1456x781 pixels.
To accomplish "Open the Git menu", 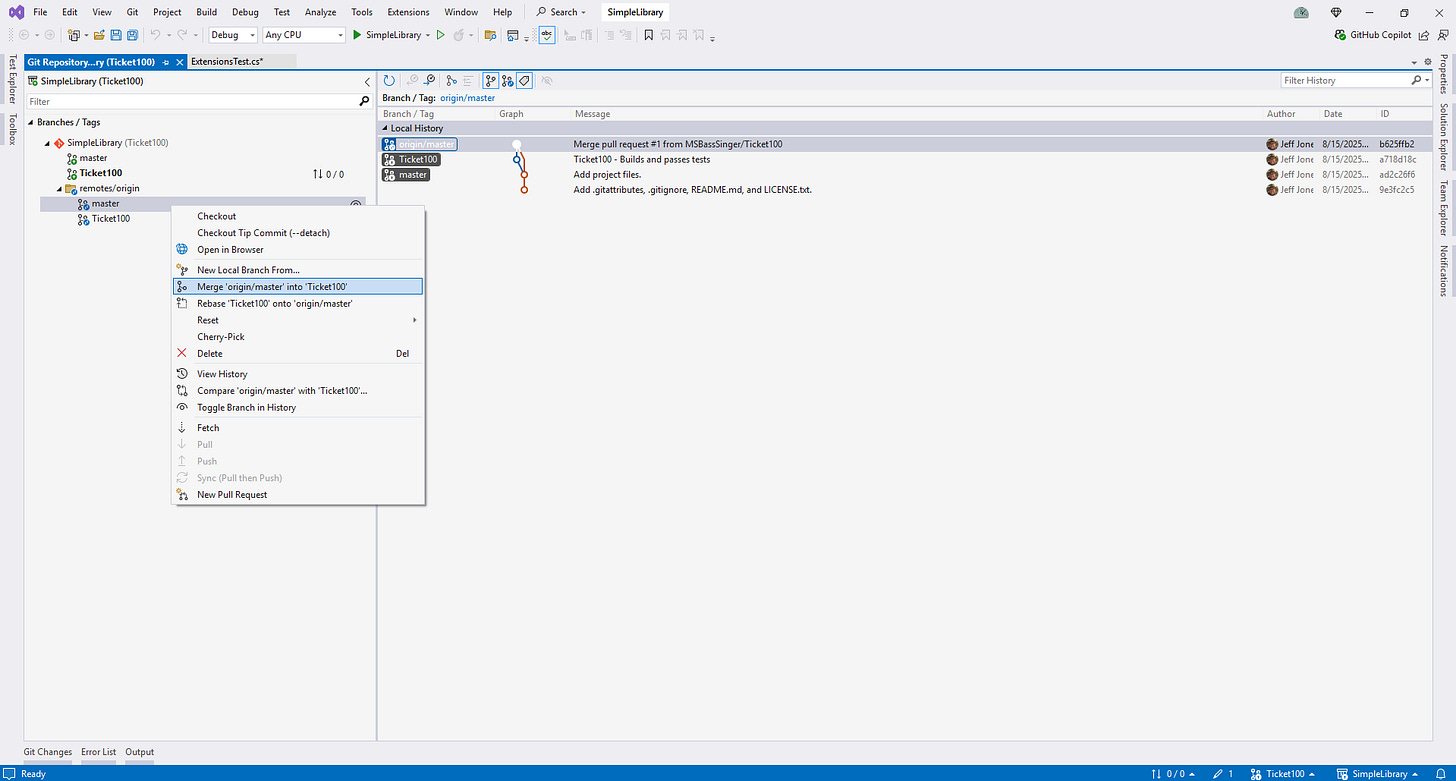I will [132, 12].
